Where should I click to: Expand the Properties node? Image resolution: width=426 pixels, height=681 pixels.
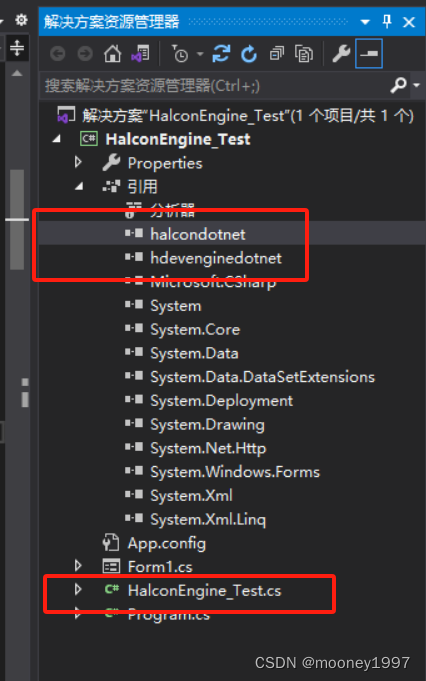click(x=78, y=162)
